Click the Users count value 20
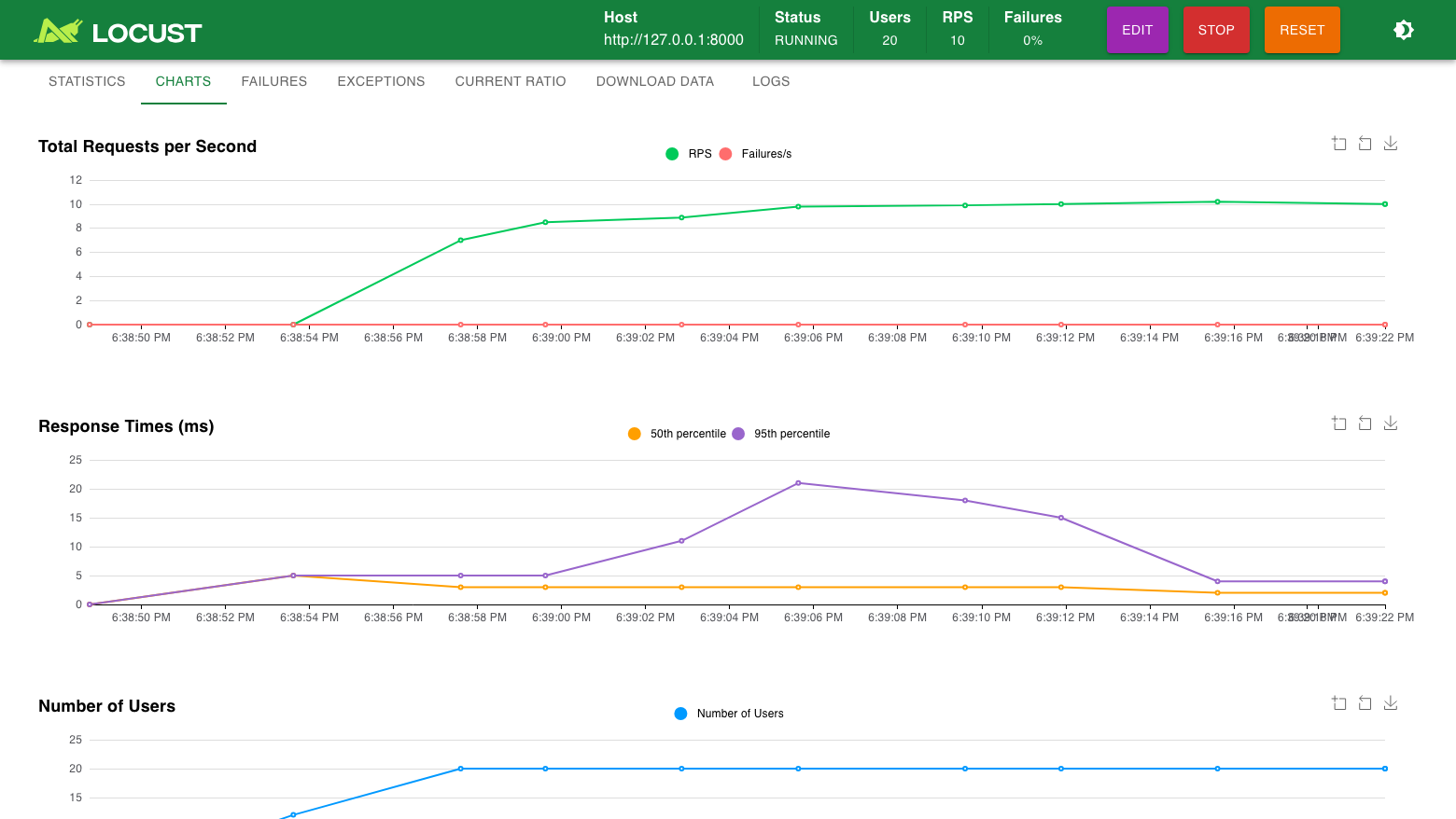1456x819 pixels. click(x=889, y=40)
